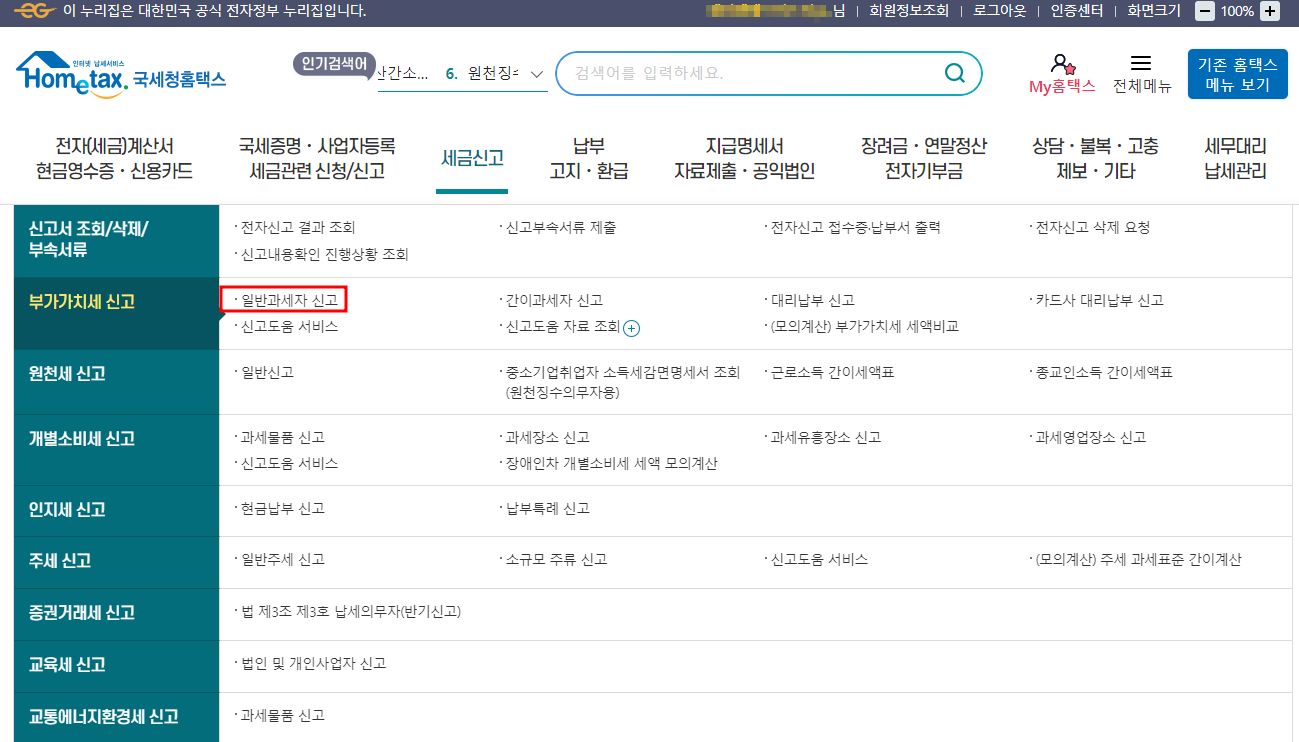Open 전체메뉴 with the hamburger icon
1299x742 pixels.
[1140, 62]
